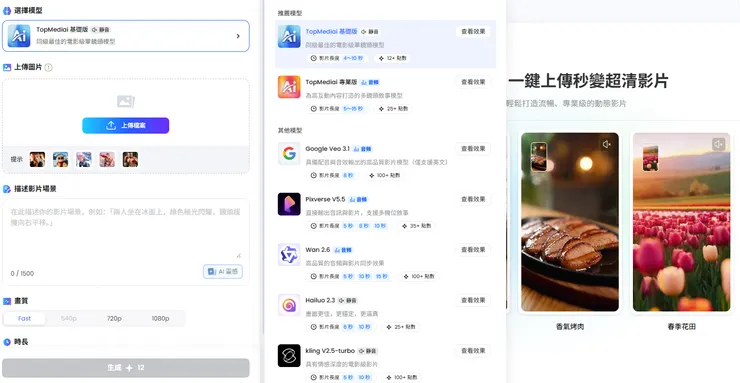View effects for TopMediai 專業版 (查看效果)

pos(473,82)
